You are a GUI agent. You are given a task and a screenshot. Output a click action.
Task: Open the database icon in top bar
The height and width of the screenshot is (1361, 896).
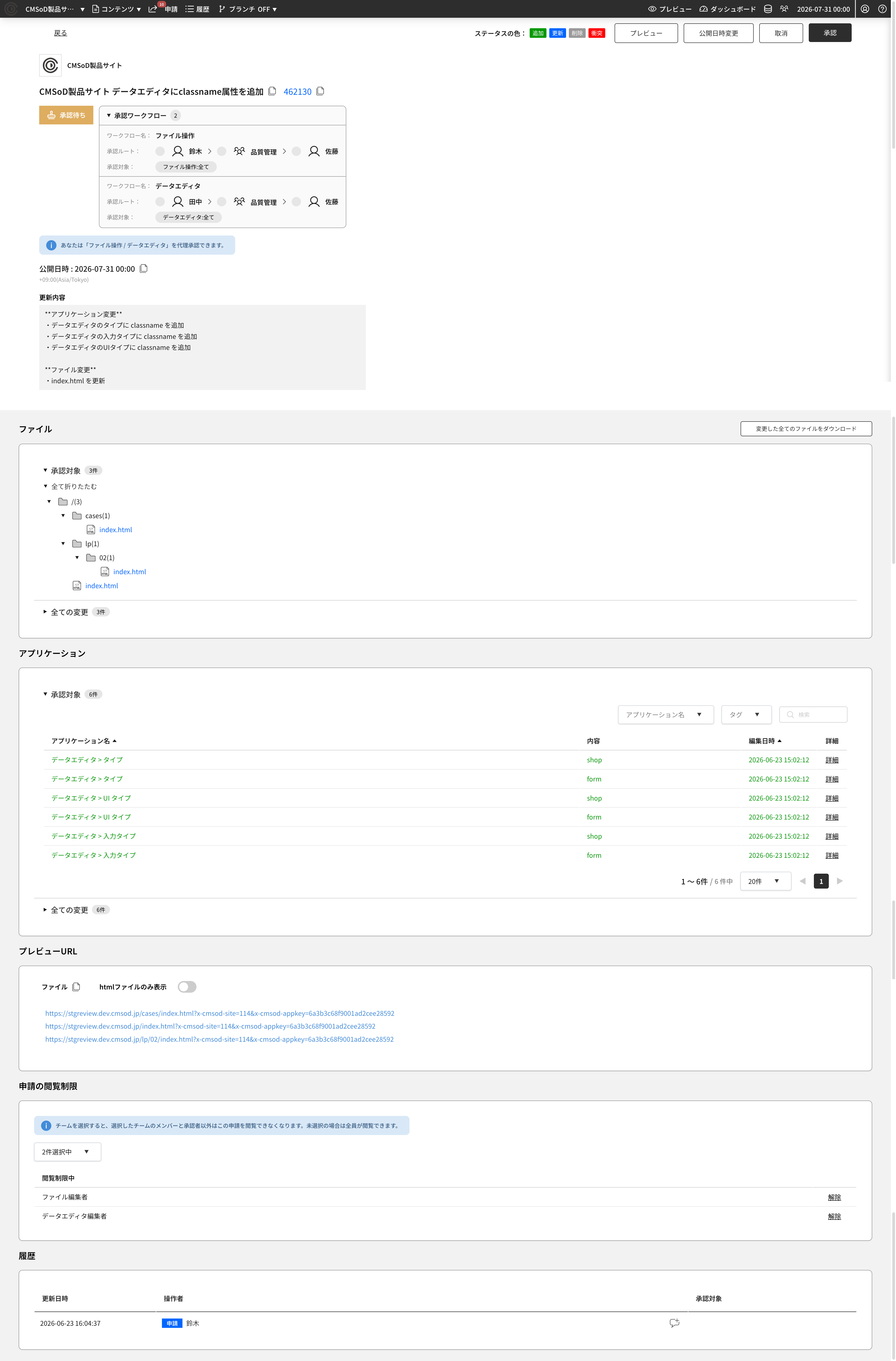768,9
